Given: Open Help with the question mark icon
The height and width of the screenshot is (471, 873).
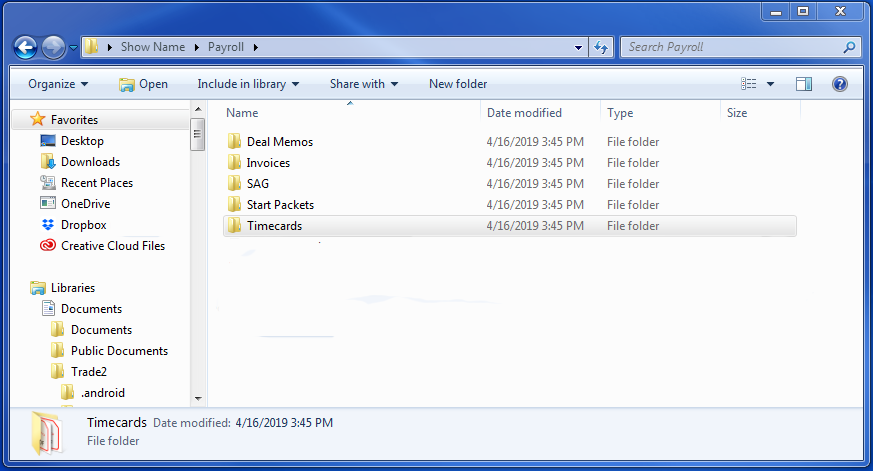Looking at the screenshot, I should pos(840,84).
